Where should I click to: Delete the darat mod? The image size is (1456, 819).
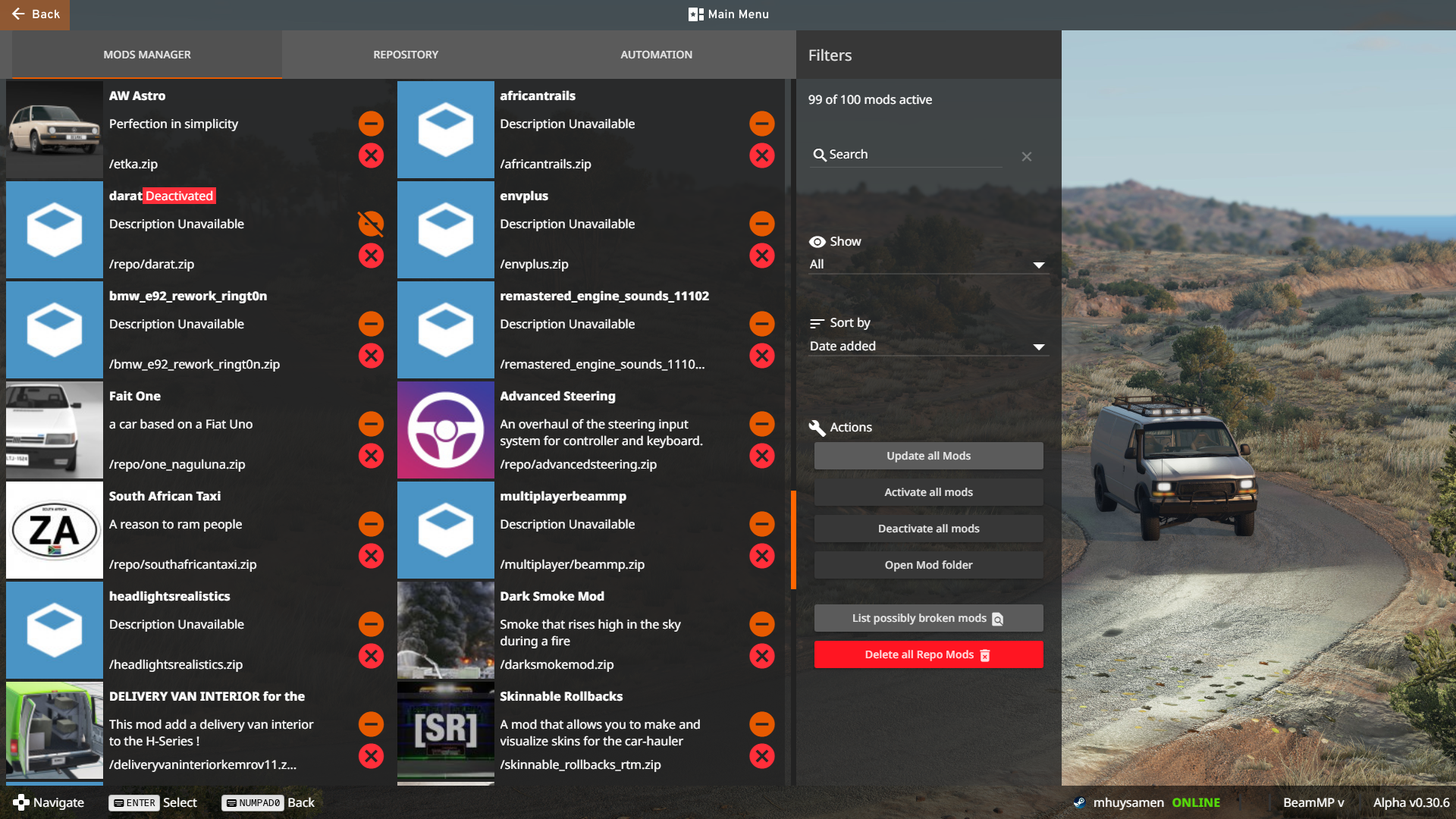click(x=371, y=256)
